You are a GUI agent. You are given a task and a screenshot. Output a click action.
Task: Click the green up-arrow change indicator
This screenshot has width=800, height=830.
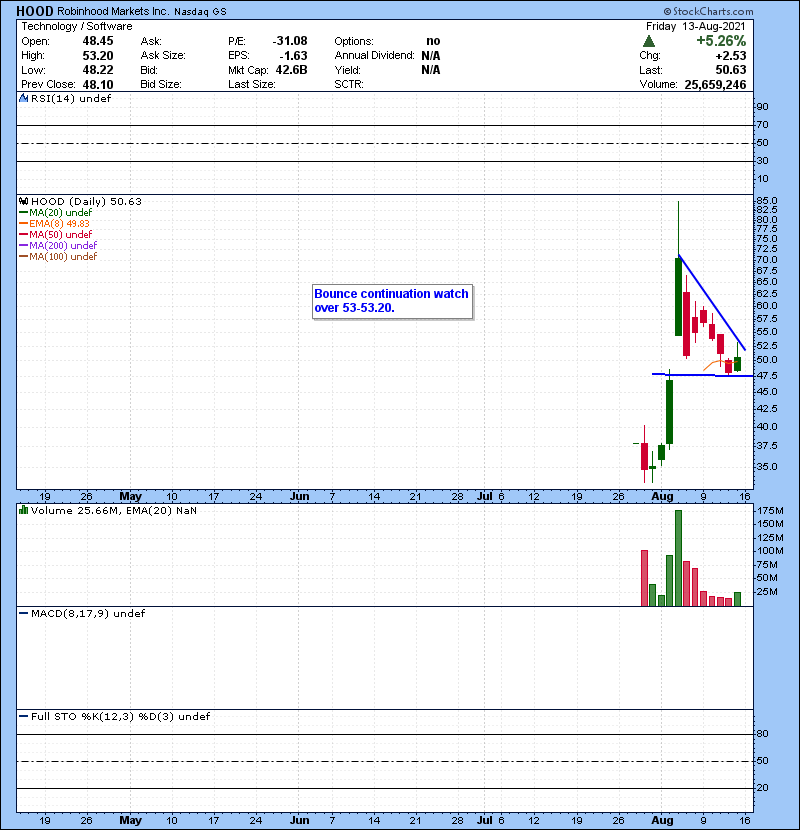[649, 41]
